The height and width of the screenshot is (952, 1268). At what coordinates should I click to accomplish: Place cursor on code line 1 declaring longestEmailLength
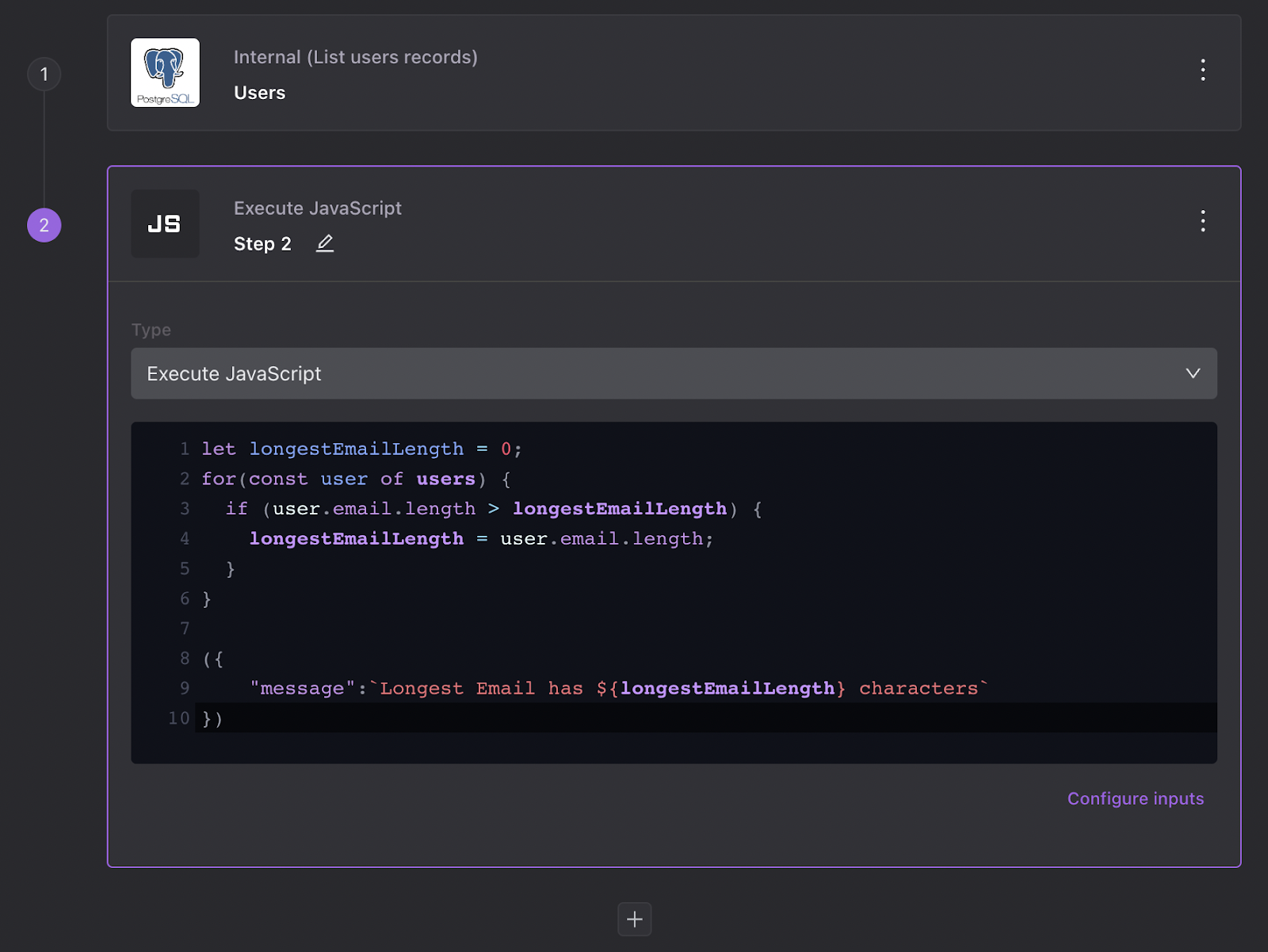point(361,449)
